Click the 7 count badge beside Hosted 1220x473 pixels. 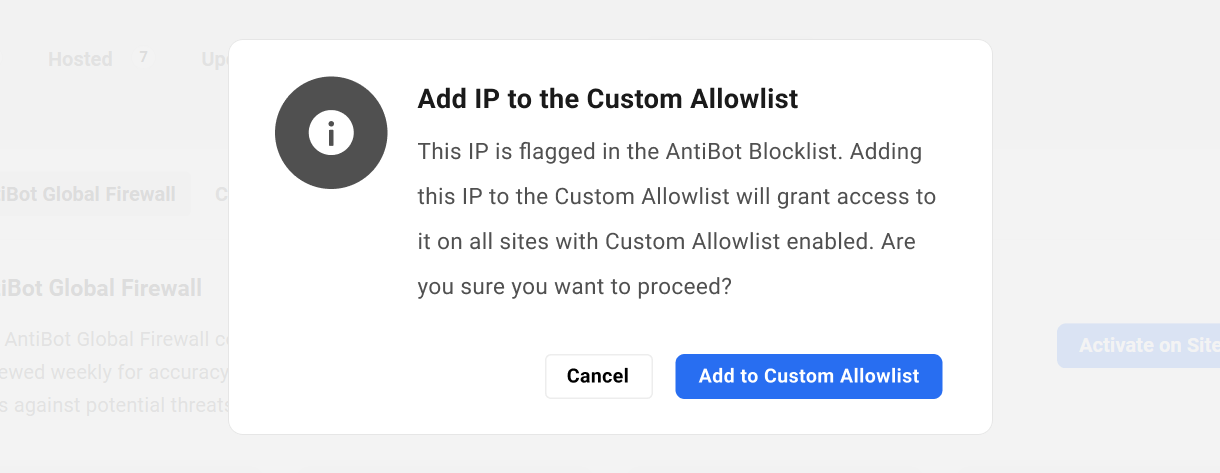143,58
